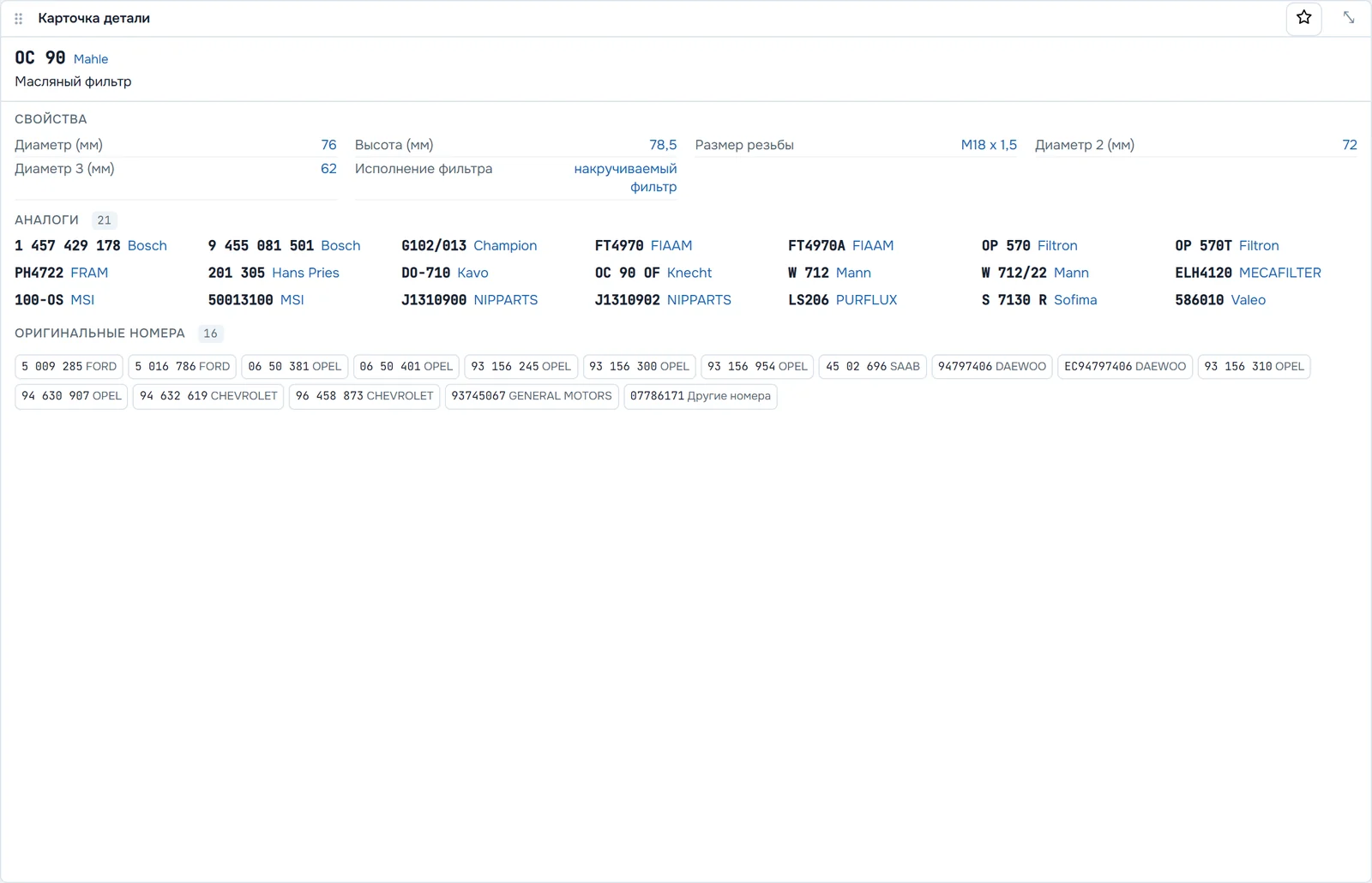The height and width of the screenshot is (883, 1372).
Task: Open Bosch analog 9 455 081 501
Action: (284, 246)
